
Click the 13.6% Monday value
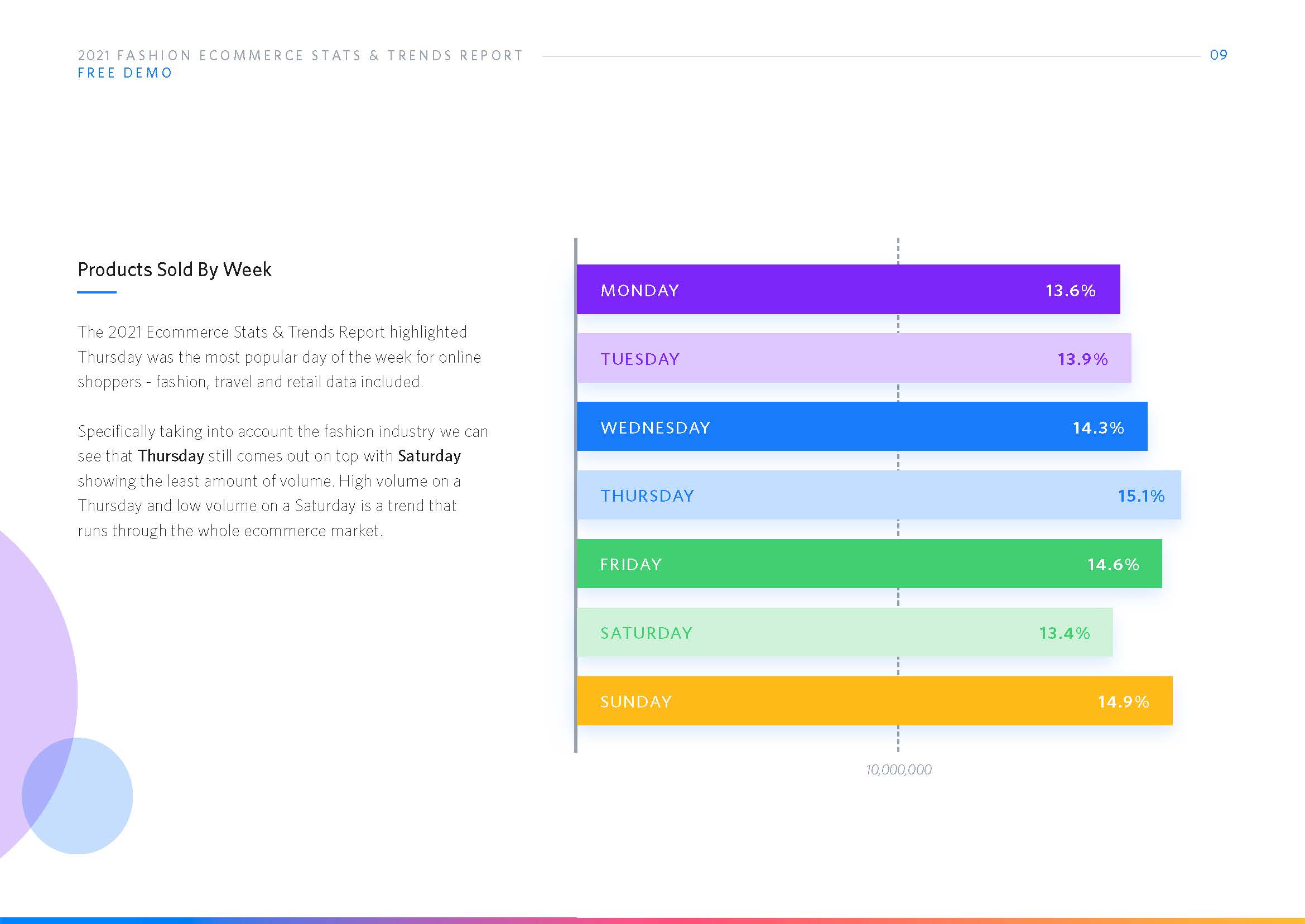[x=1070, y=291]
